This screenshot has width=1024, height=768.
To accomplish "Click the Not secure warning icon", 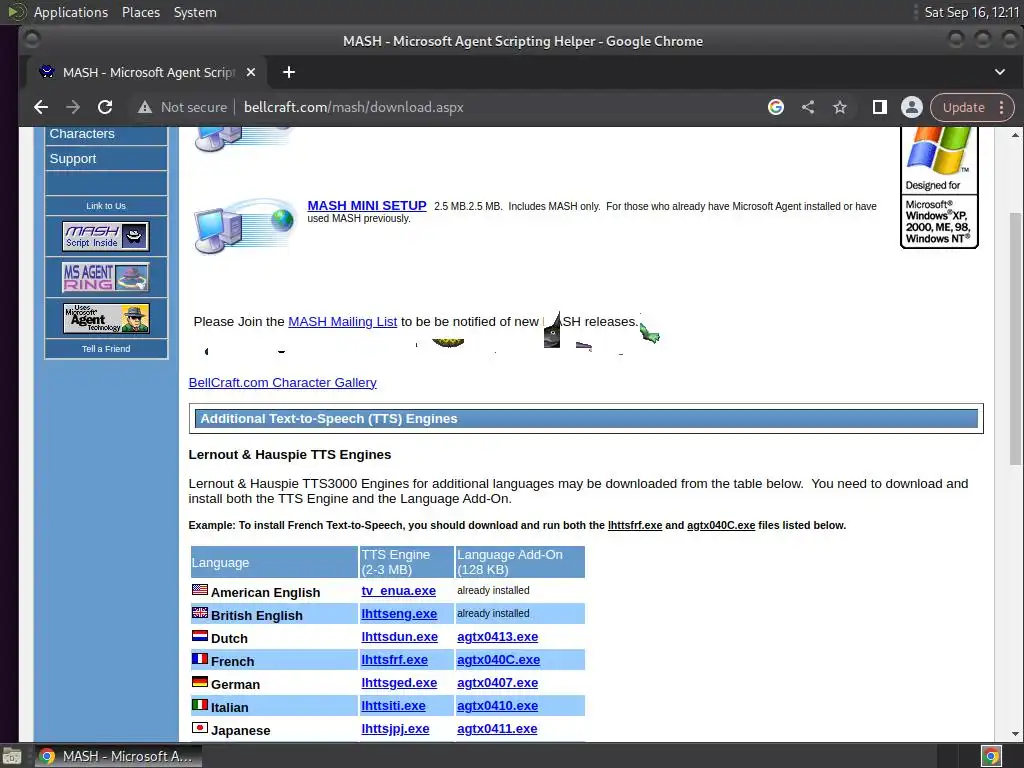I will (145, 107).
